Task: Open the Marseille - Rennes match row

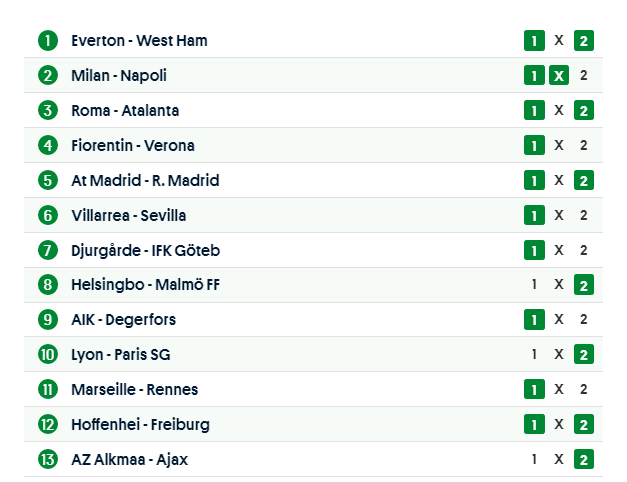Action: tap(134, 390)
